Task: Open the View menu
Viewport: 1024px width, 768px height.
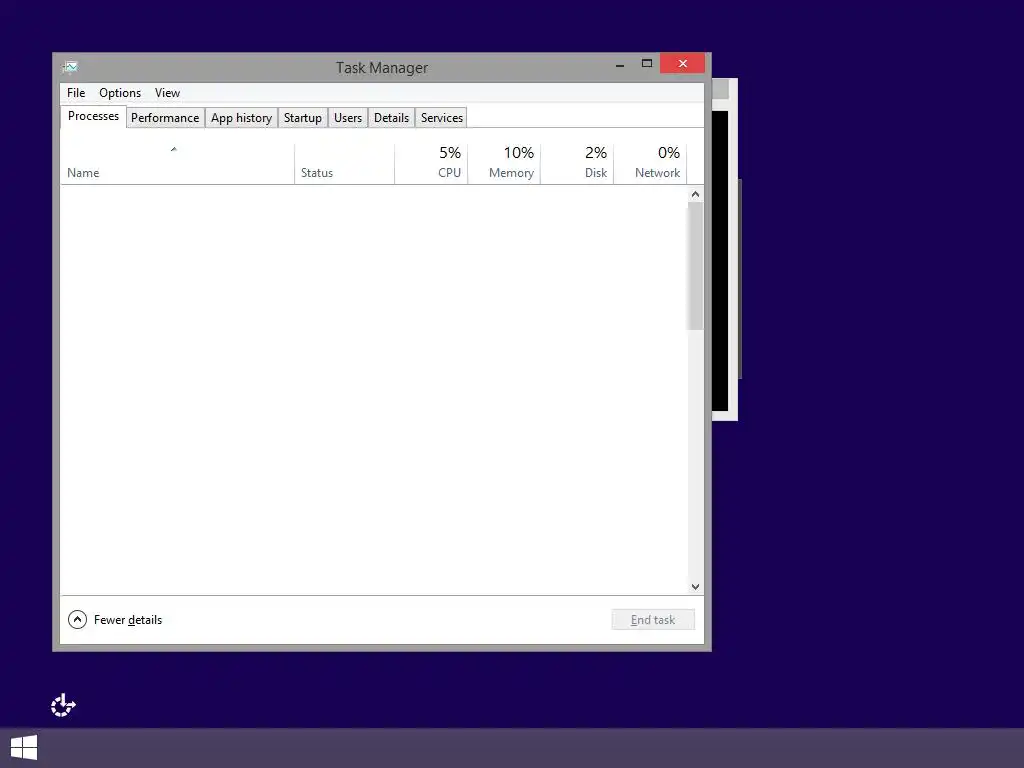Action: tap(167, 93)
